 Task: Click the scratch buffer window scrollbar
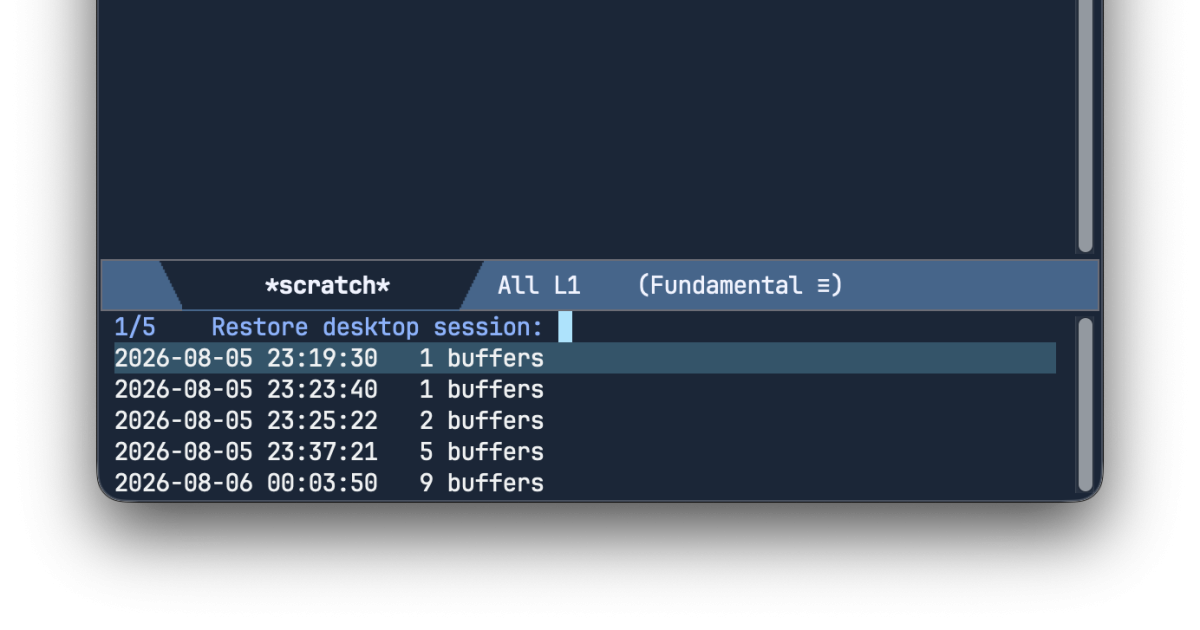[1085, 126]
